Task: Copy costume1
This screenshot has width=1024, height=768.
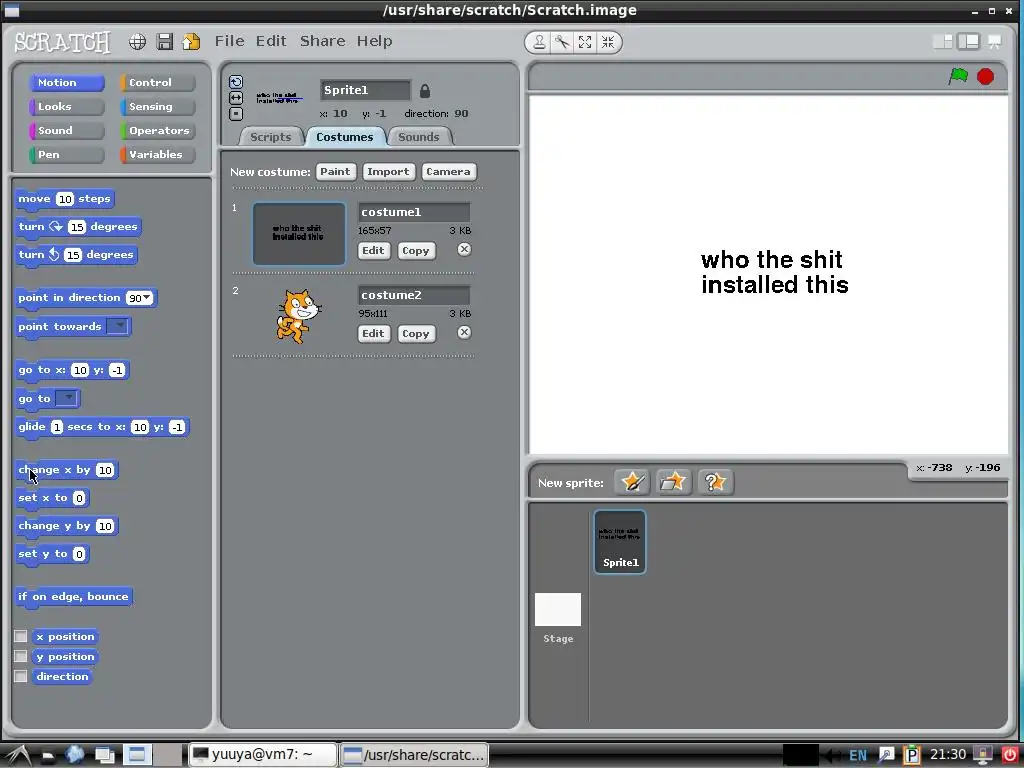Action: coord(415,251)
